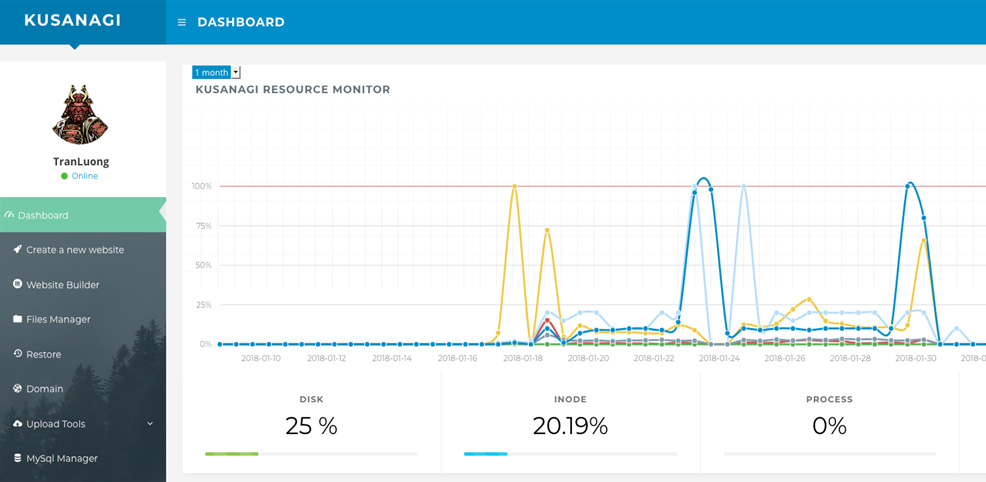
Task: Click the 2018-01-24 x-axis date label
Action: (x=719, y=358)
